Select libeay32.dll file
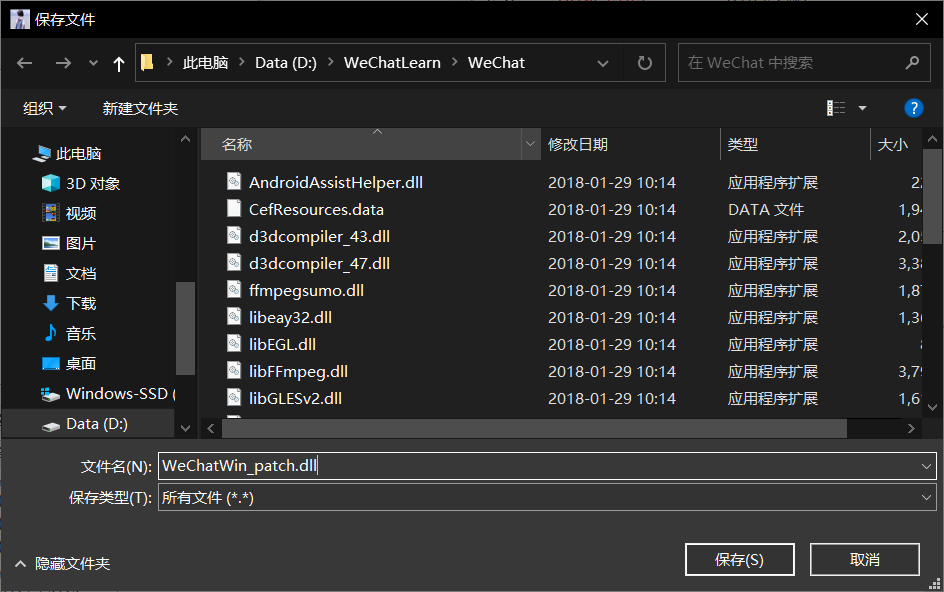Image resolution: width=944 pixels, height=592 pixels. click(290, 317)
